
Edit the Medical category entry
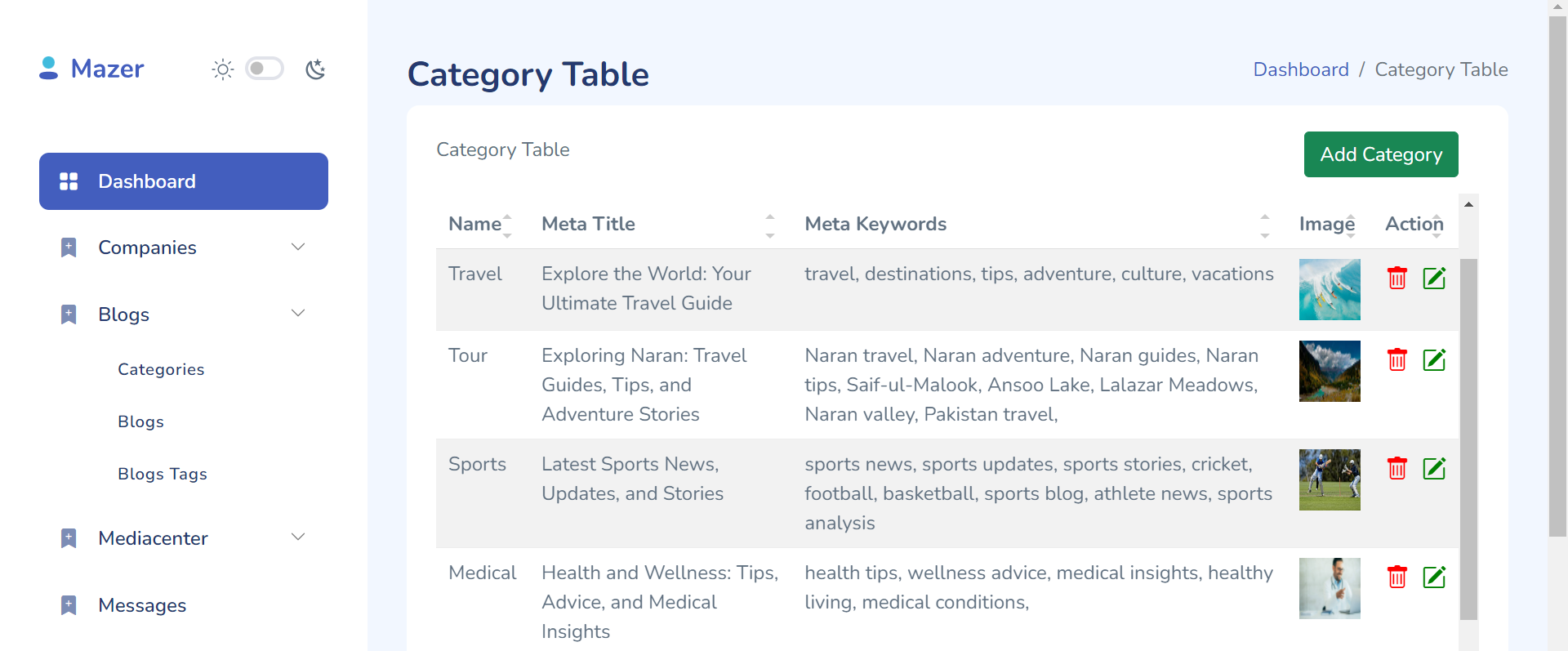point(1434,577)
